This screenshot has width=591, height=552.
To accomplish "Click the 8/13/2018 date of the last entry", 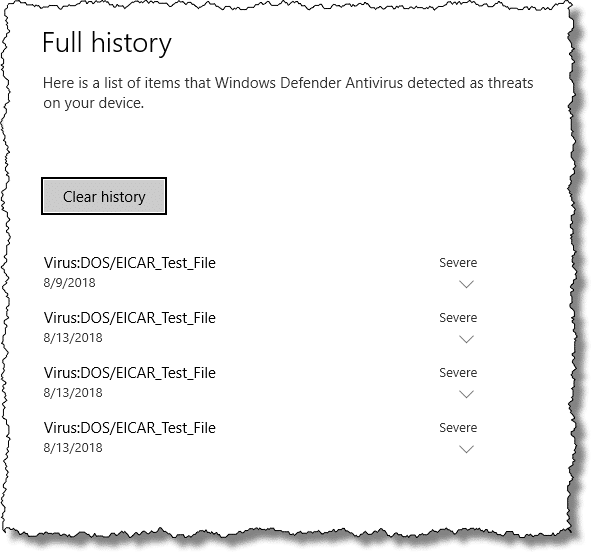I will pos(73,448).
